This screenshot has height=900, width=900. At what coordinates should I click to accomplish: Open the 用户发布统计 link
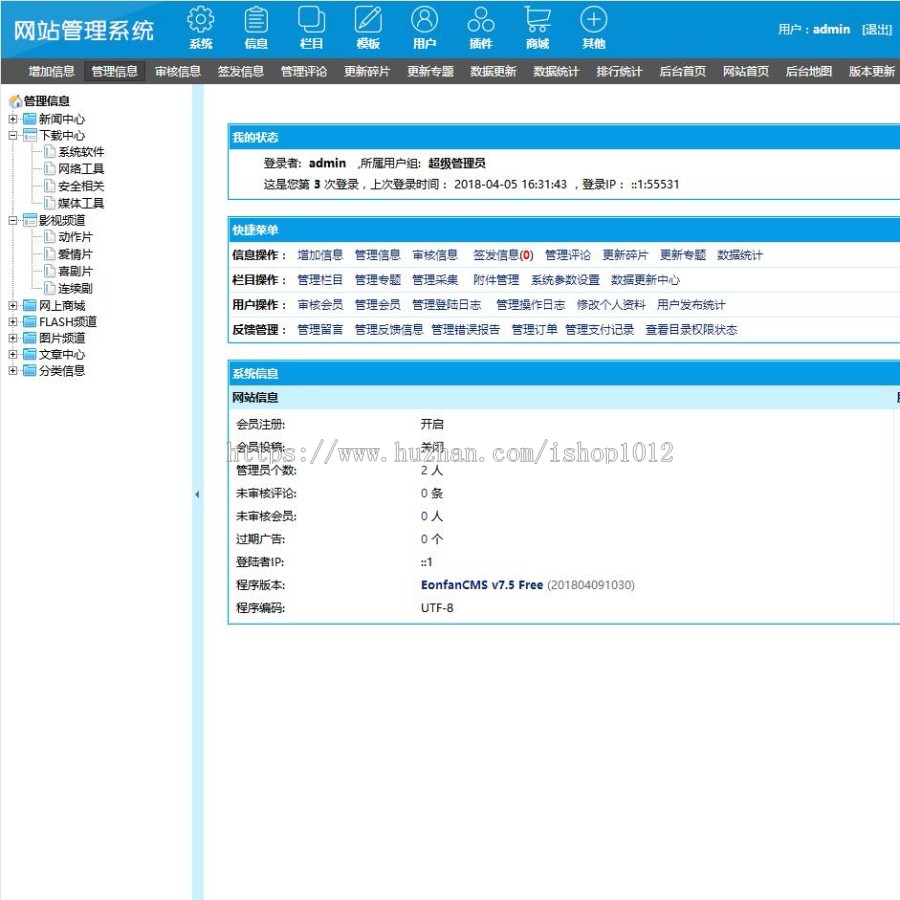coord(691,305)
